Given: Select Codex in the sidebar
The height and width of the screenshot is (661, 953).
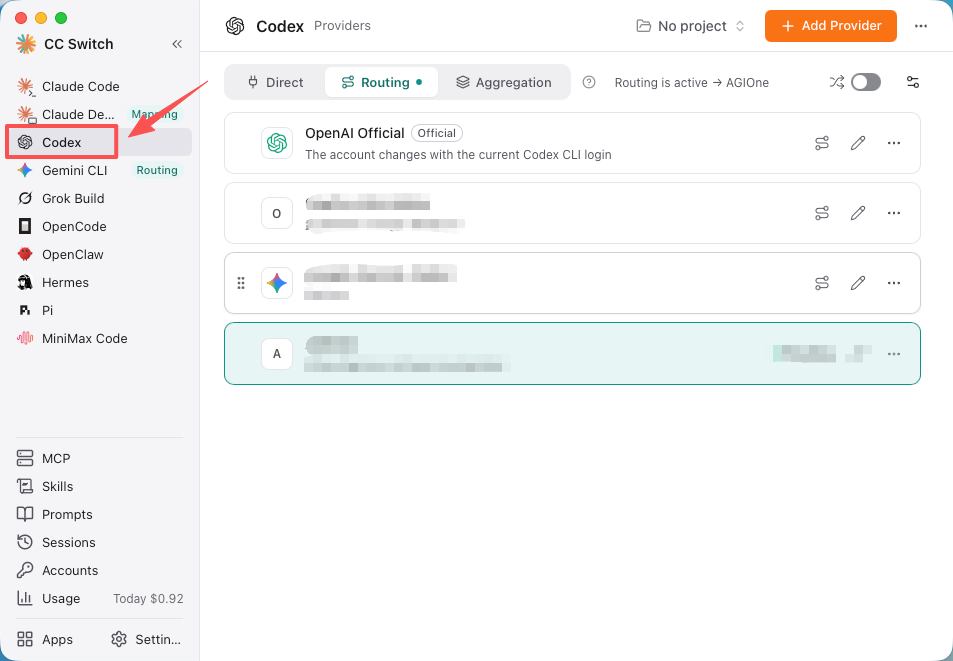Looking at the screenshot, I should (99, 142).
